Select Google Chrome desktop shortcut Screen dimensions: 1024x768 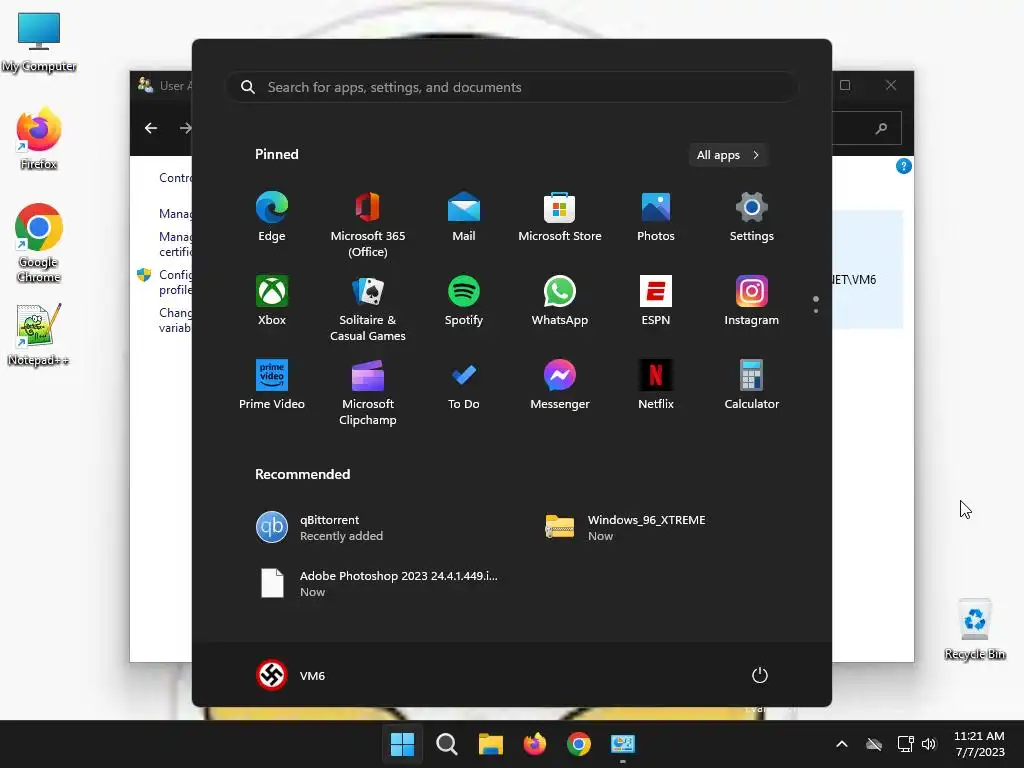point(39,243)
